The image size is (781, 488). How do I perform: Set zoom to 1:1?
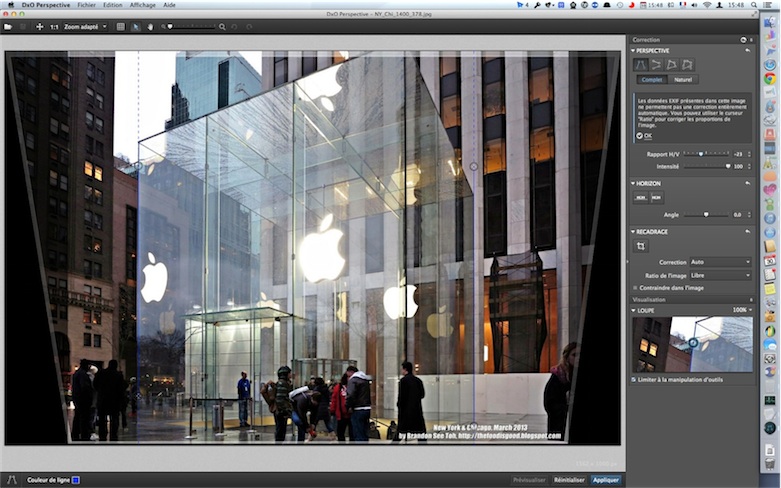click(x=54, y=27)
